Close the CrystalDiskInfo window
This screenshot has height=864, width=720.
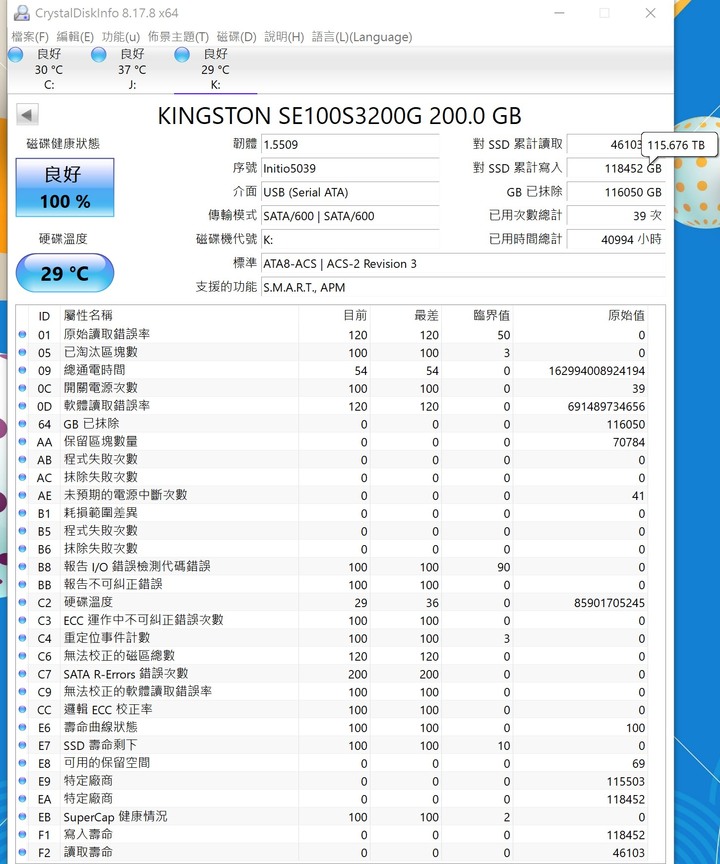(651, 13)
